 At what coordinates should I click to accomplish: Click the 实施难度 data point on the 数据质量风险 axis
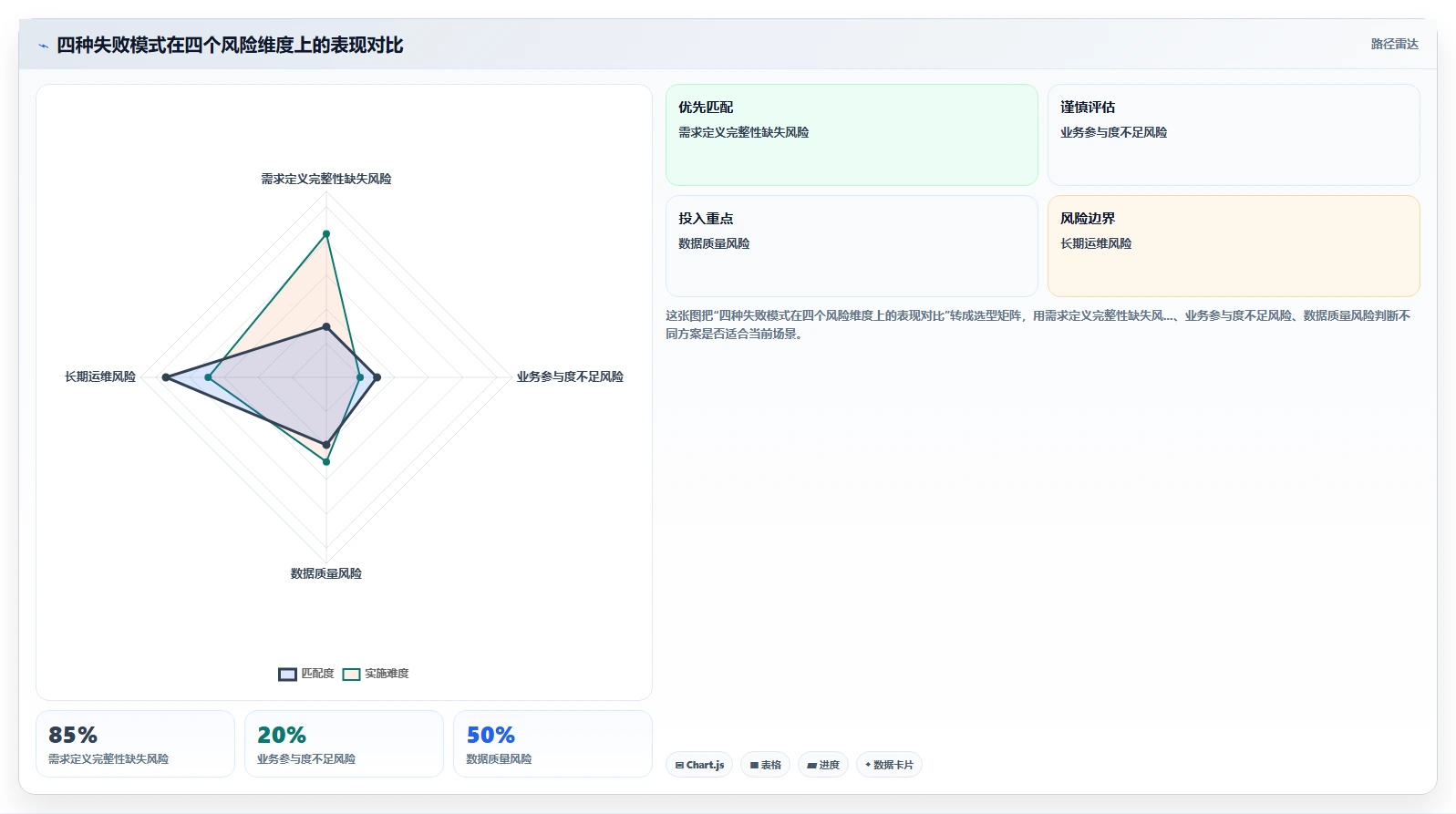pos(326,462)
